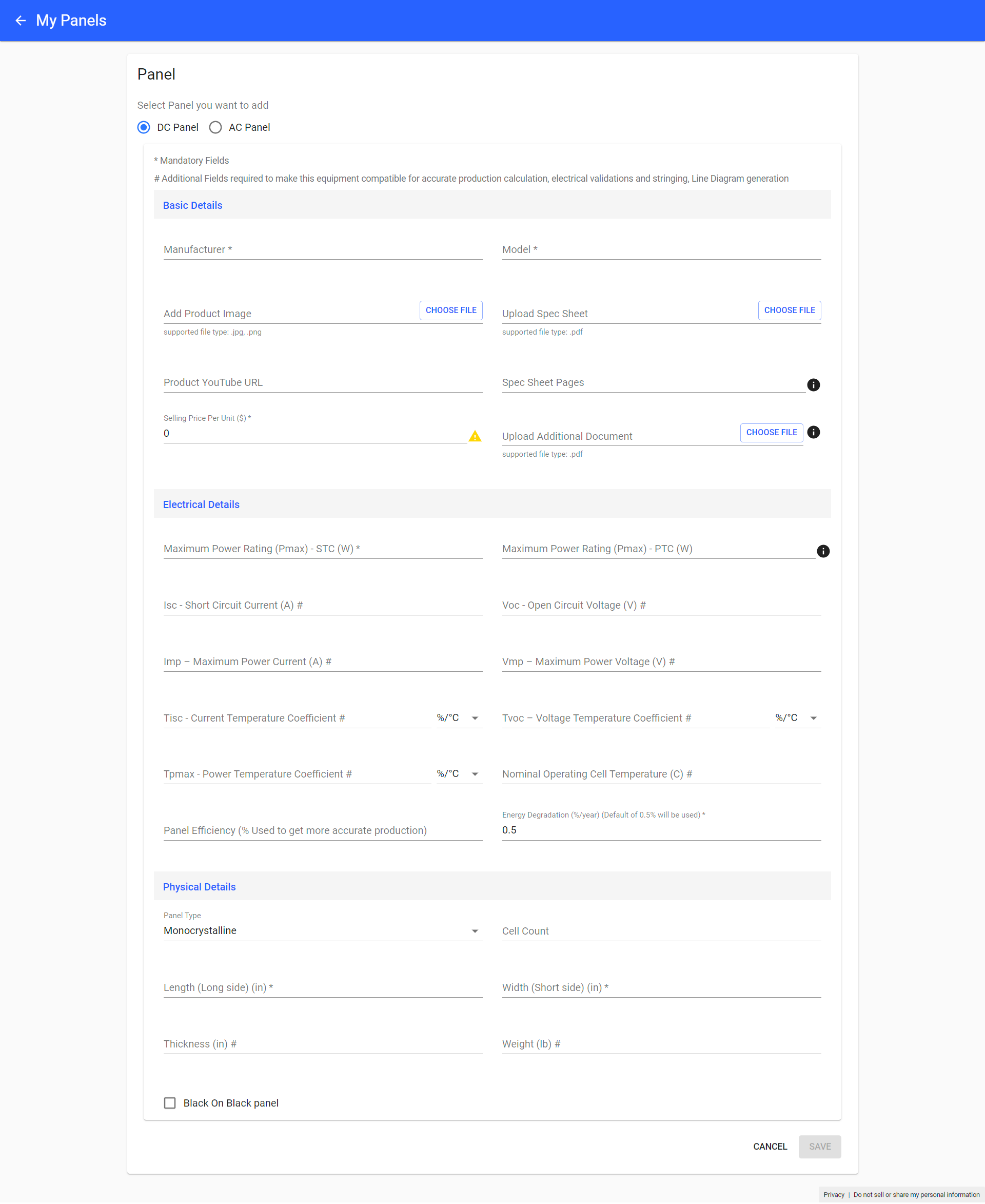The image size is (985, 1204).
Task: Open the Privacy link in the footer
Action: 834,1194
